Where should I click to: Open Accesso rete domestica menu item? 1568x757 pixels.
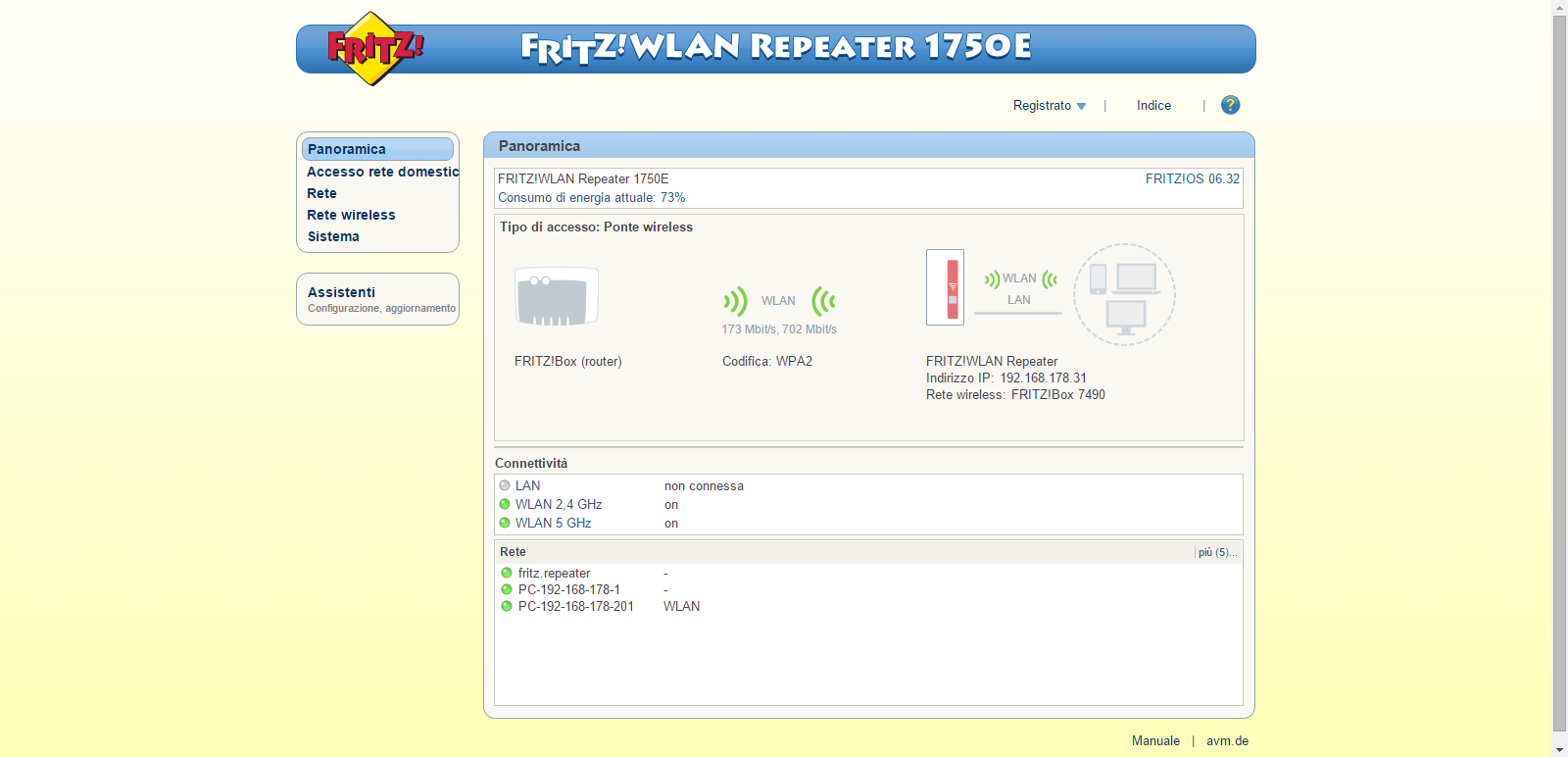click(382, 172)
